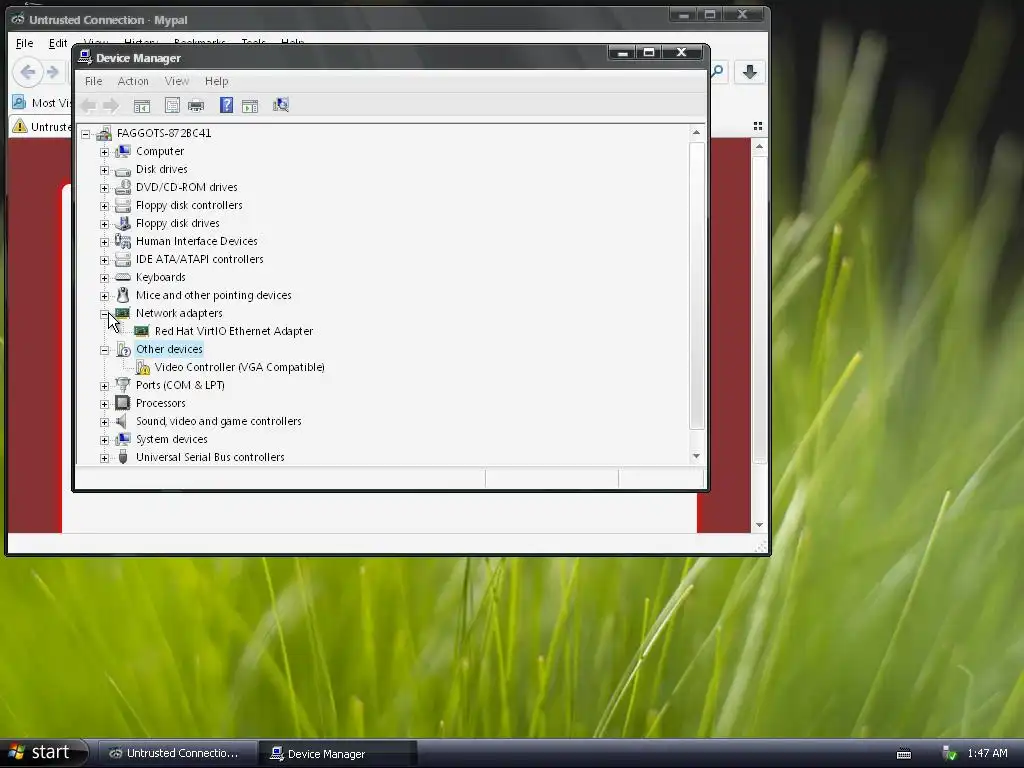Screen dimensions: 1024x768
Task: Select the FAGGOTS-872BC41 computer name
Action: pos(164,133)
